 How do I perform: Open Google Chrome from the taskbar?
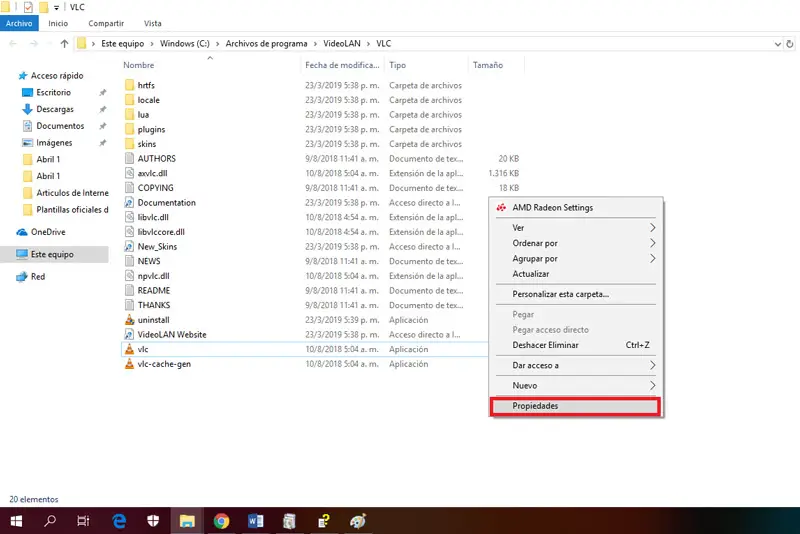[x=221, y=521]
